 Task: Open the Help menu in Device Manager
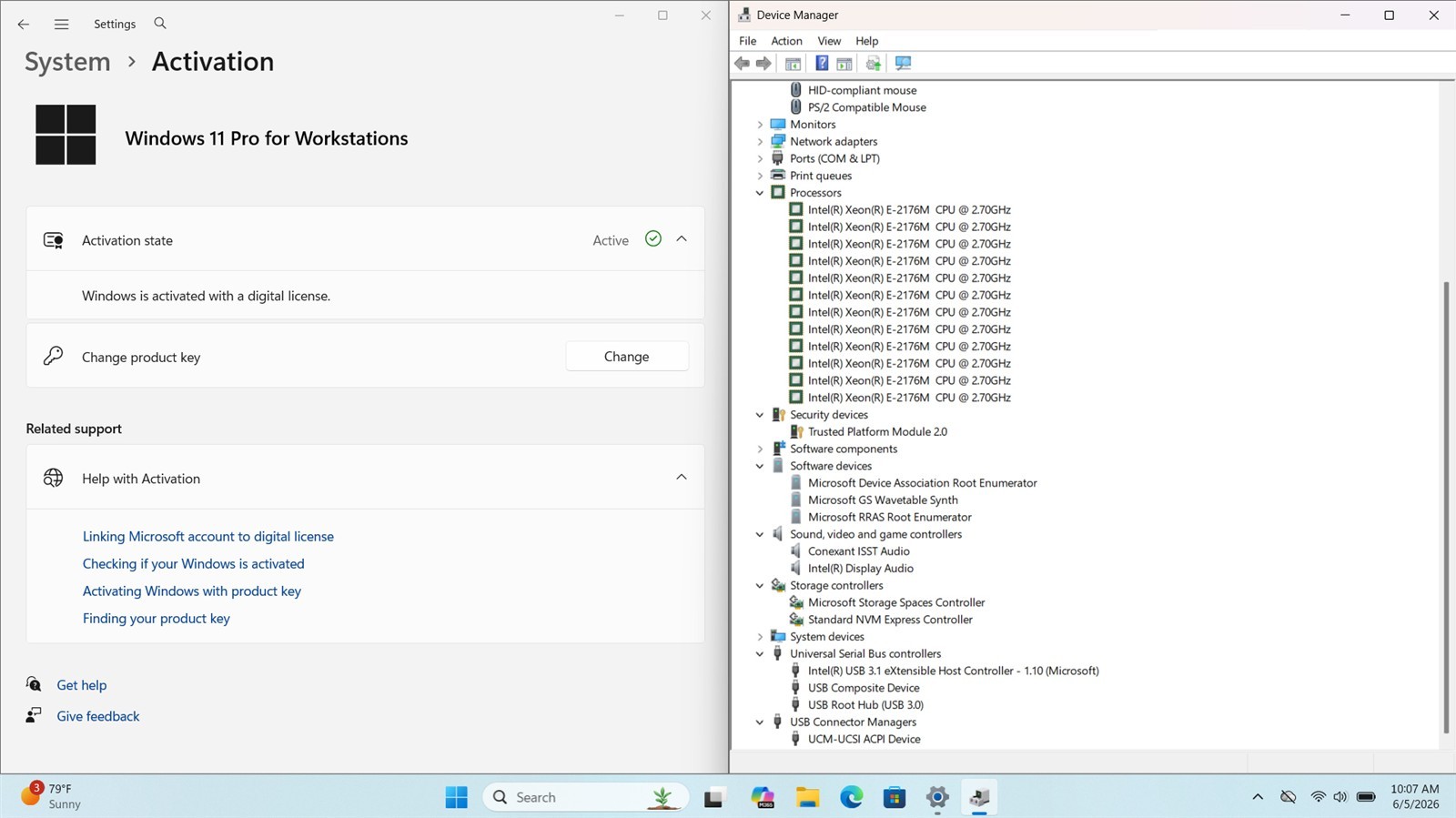coord(866,41)
